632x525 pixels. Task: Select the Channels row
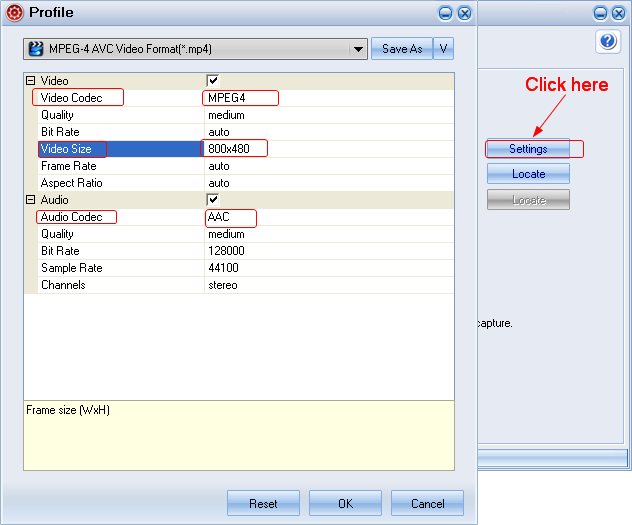[246, 285]
